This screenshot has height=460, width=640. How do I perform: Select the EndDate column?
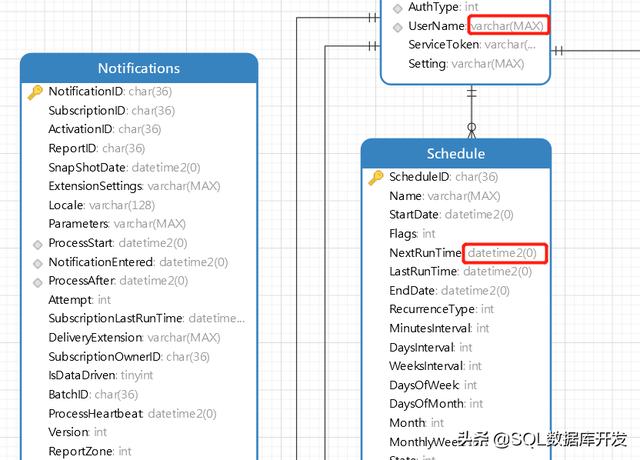449,291
